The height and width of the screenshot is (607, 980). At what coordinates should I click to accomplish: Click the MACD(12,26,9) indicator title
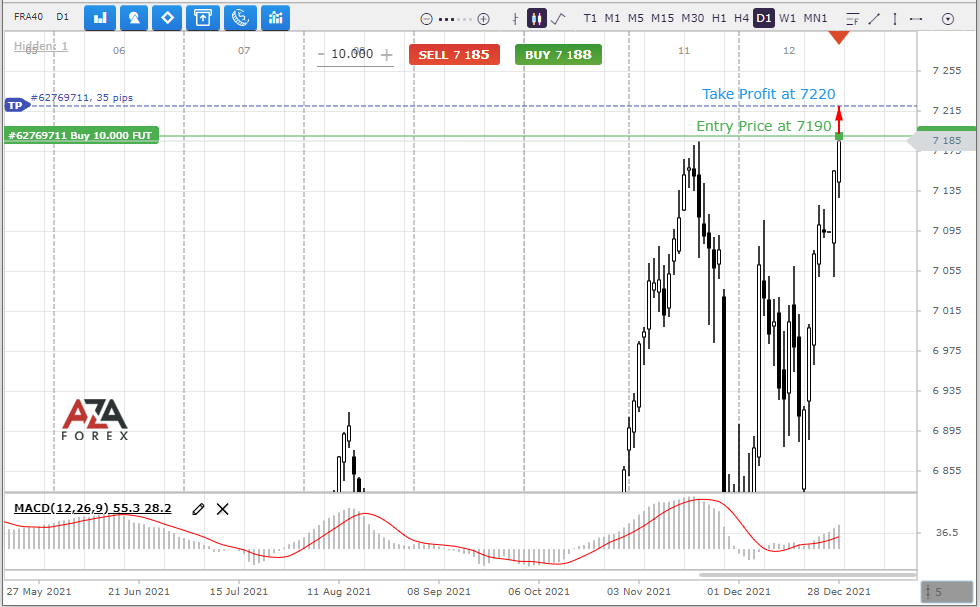tap(92, 508)
